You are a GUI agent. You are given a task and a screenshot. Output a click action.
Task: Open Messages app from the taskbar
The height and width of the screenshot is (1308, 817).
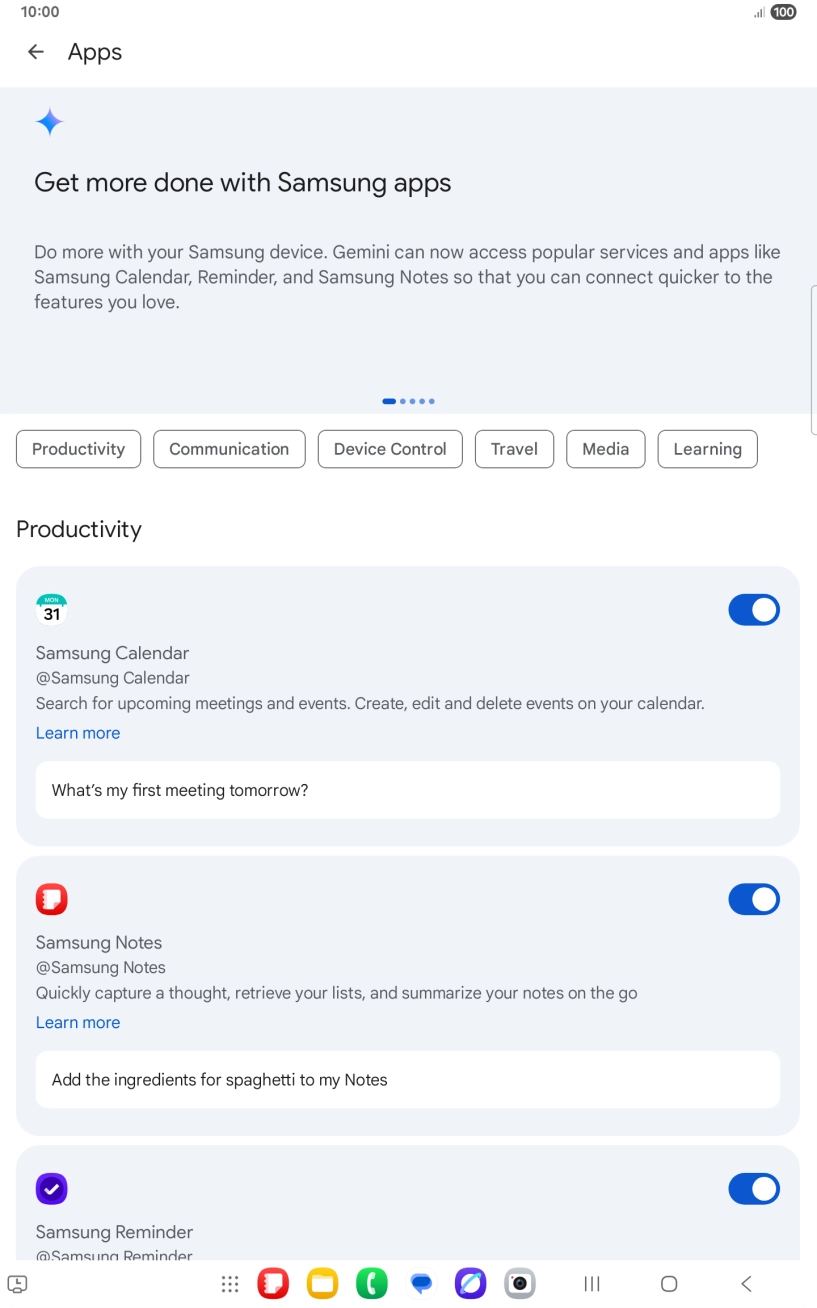pos(421,1284)
